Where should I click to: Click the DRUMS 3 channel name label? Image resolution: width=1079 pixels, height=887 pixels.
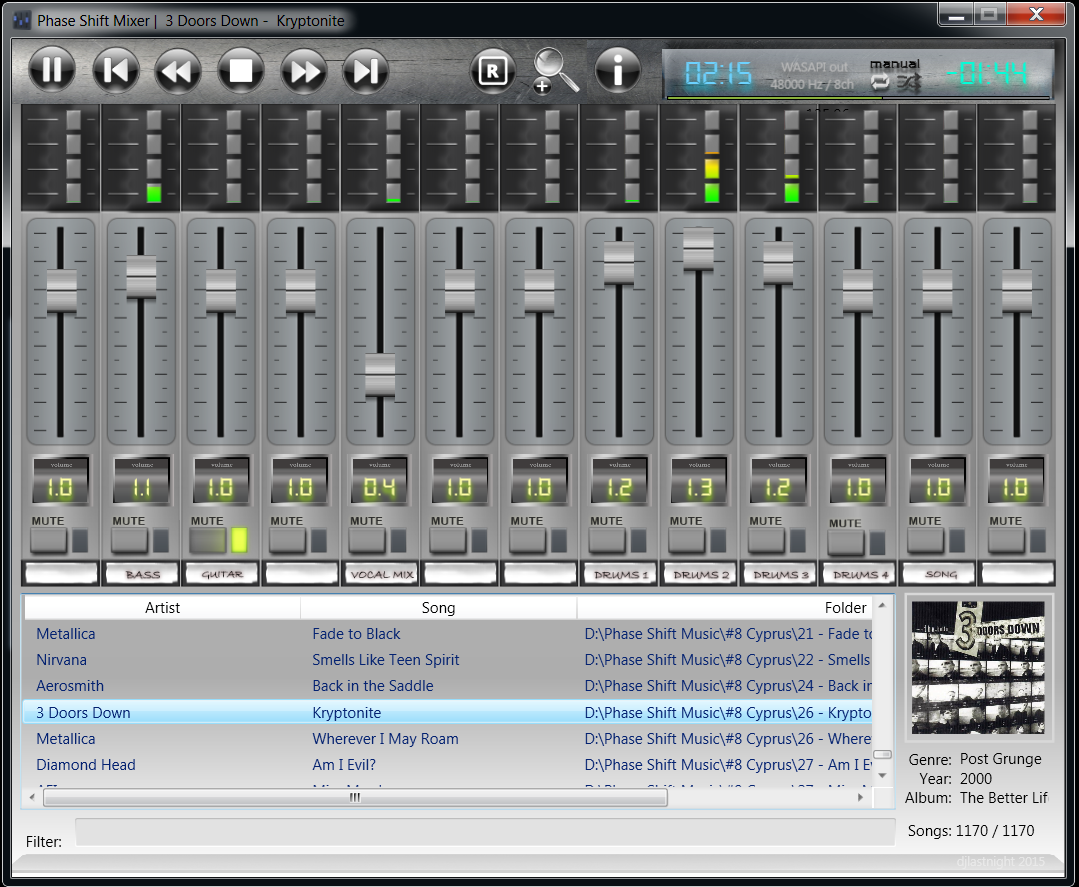click(x=779, y=573)
